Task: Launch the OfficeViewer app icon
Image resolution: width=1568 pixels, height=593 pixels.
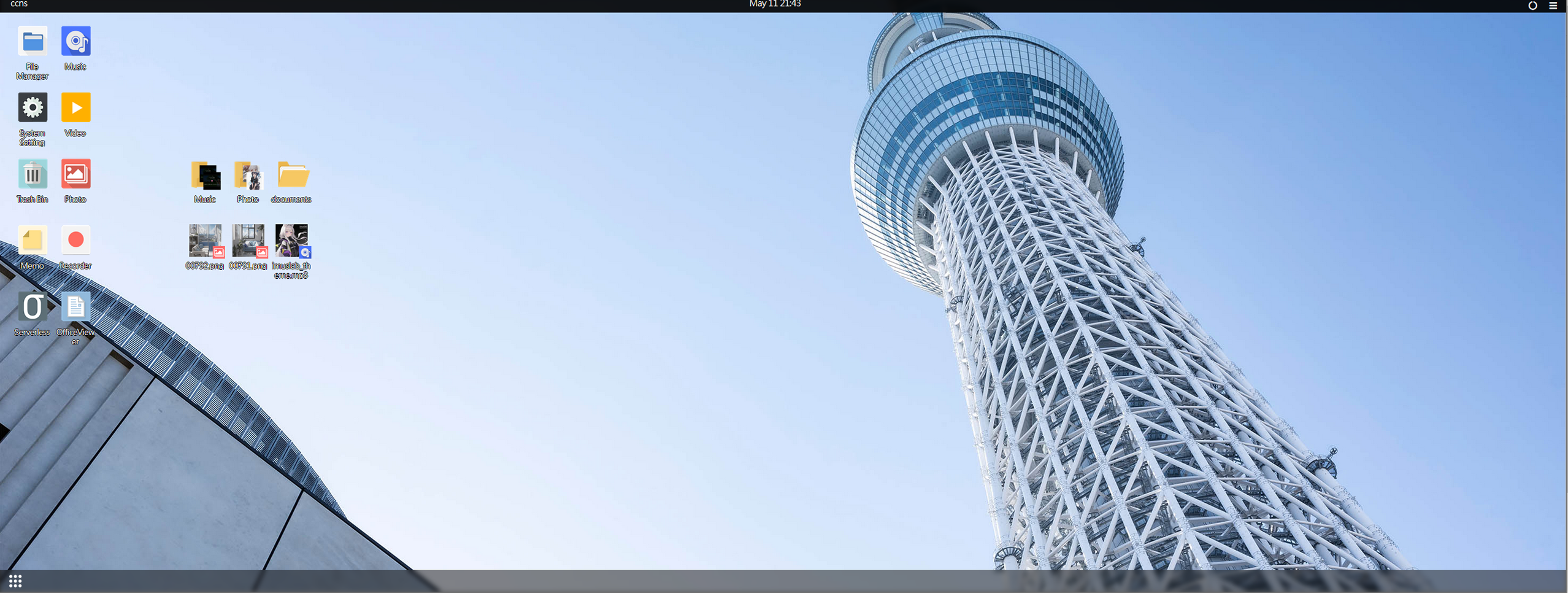Action: point(75,307)
